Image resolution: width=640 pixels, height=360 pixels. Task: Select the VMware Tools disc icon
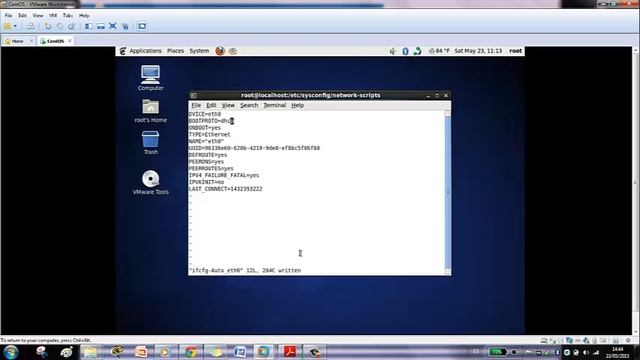click(151, 182)
